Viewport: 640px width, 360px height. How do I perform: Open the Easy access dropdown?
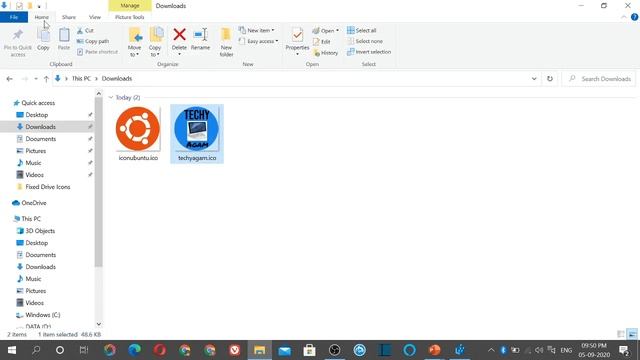(x=258, y=41)
